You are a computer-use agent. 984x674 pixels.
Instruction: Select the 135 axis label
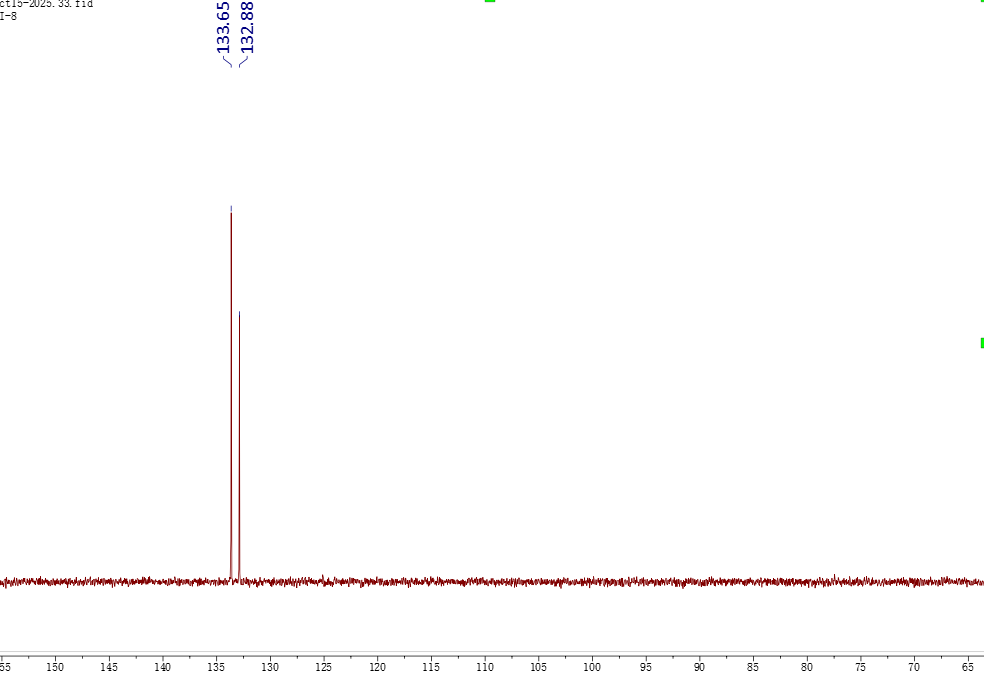coord(217,666)
